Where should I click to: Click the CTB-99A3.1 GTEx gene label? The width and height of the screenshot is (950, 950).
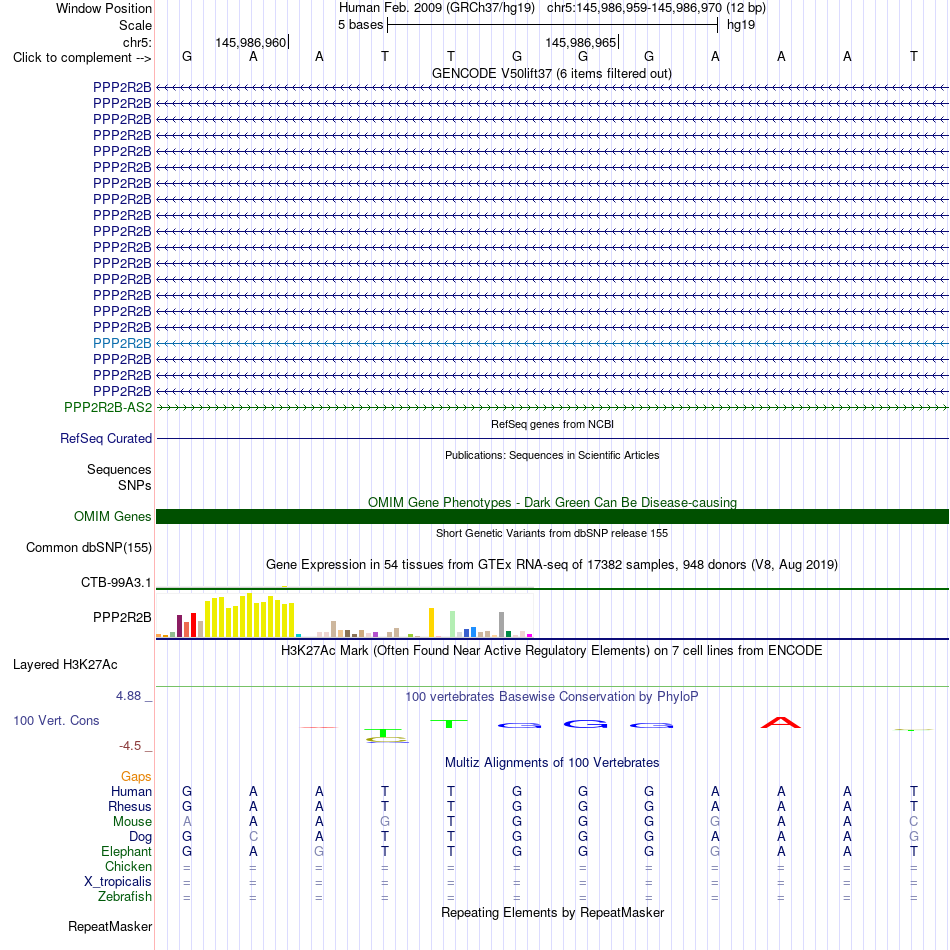[x=116, y=582]
